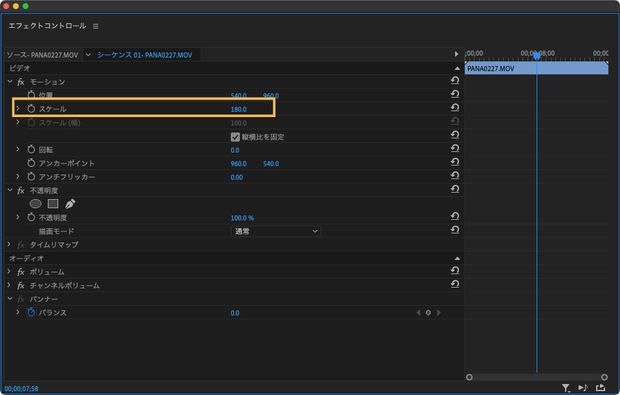Viewport: 620px width, 395px height.
Task: Toggle animation stopwatch for バランス
Action: tap(31, 312)
